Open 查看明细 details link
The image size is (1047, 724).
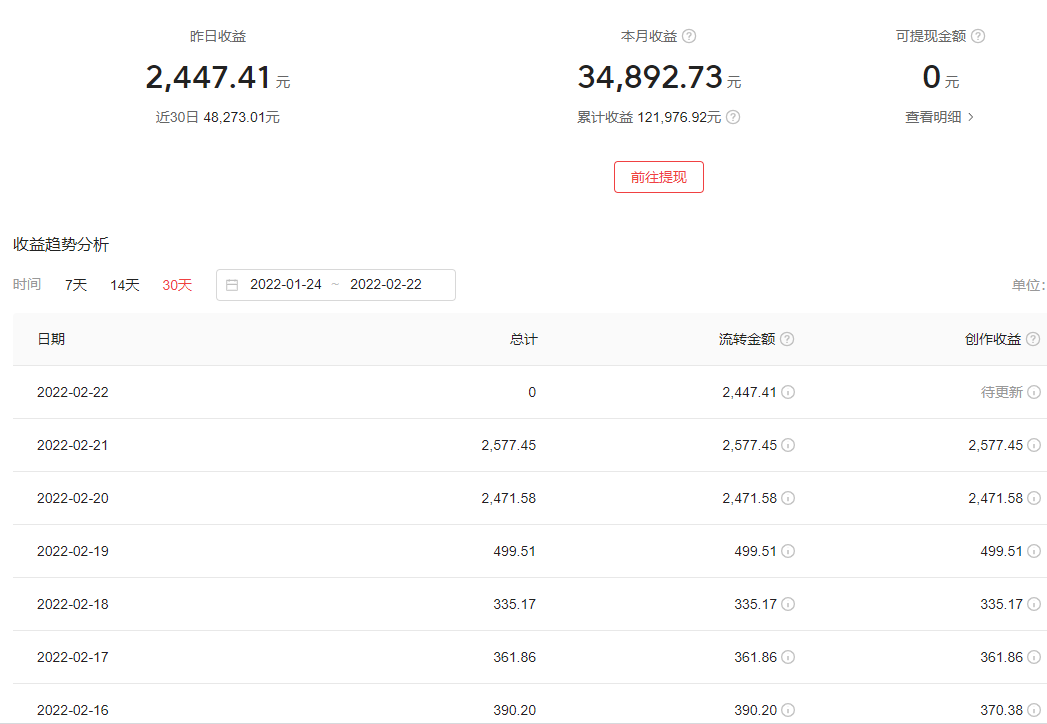[x=939, y=117]
